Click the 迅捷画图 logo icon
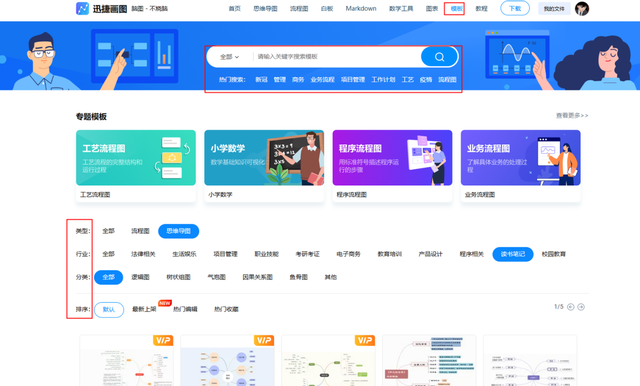Image resolution: width=640 pixels, height=386 pixels. [x=82, y=9]
